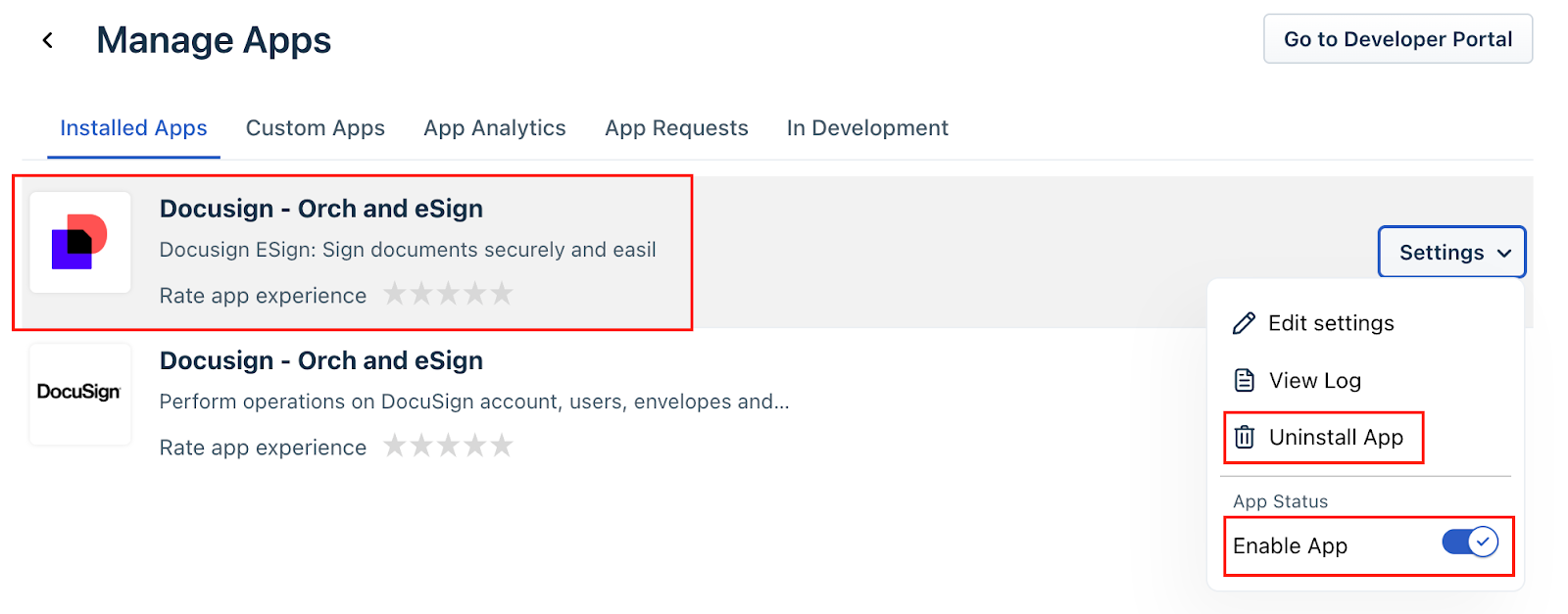Switch to the In Development tab

(x=867, y=128)
